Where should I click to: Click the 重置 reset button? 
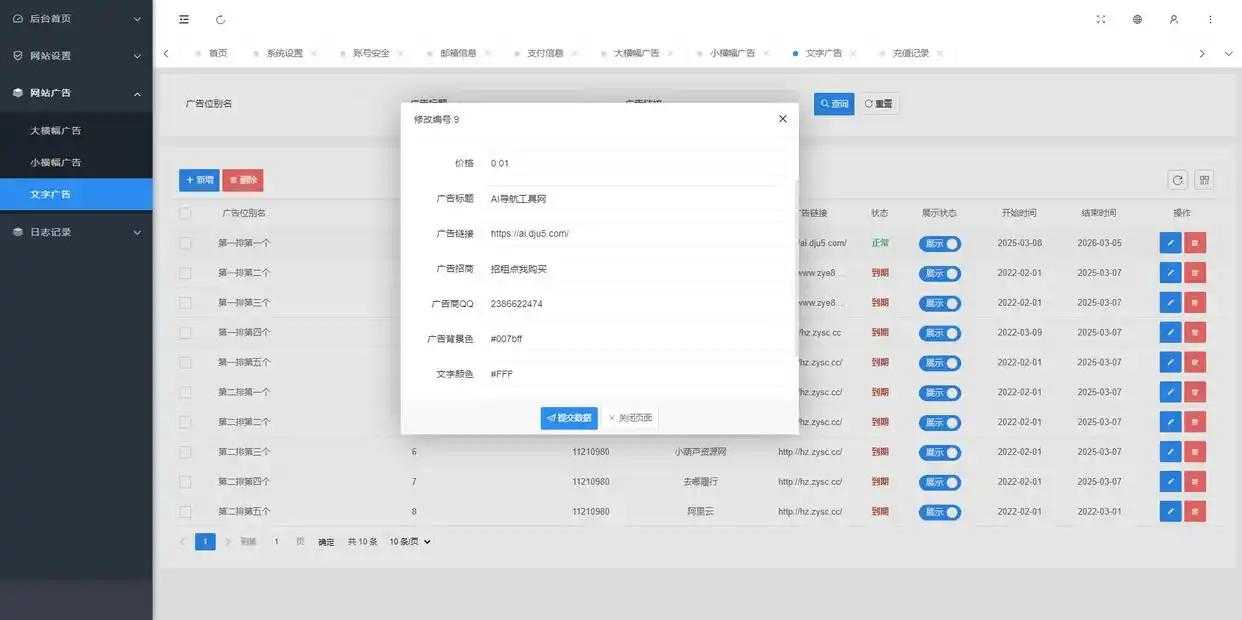tap(878, 104)
